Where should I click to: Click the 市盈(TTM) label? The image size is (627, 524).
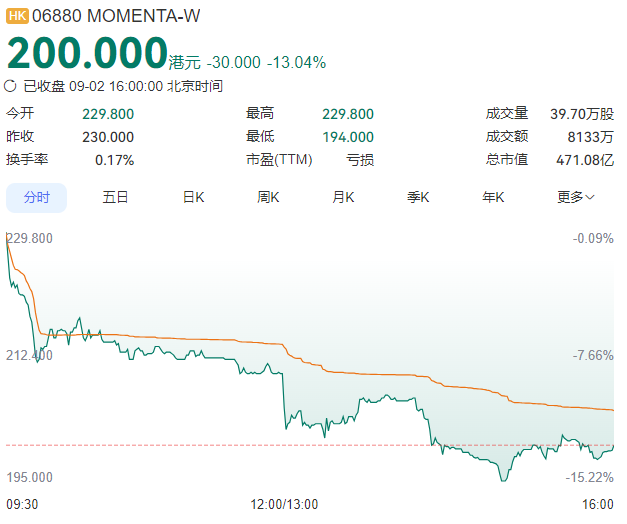coord(279,160)
